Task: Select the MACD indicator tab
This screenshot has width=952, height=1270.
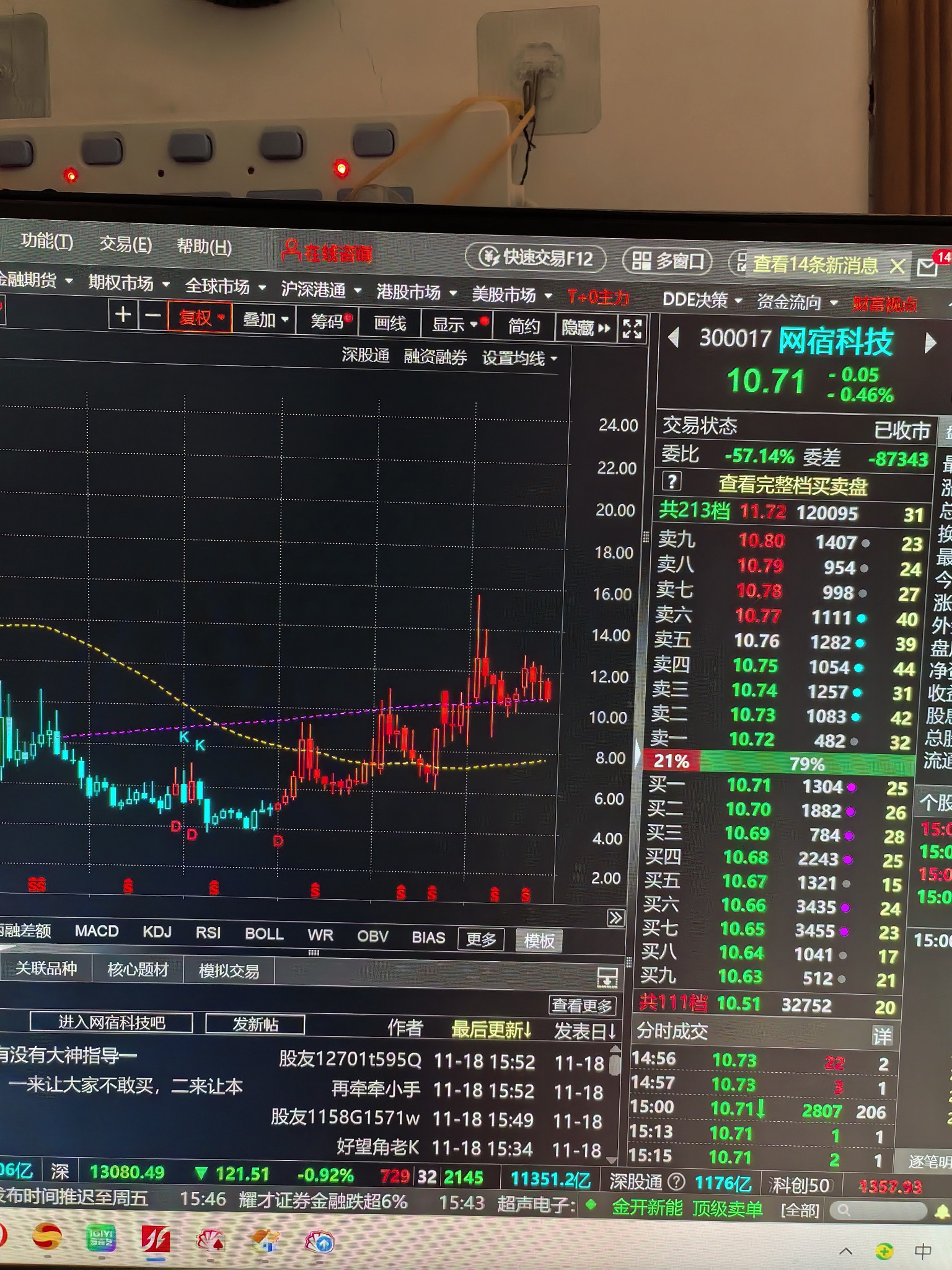Action: click(x=97, y=931)
